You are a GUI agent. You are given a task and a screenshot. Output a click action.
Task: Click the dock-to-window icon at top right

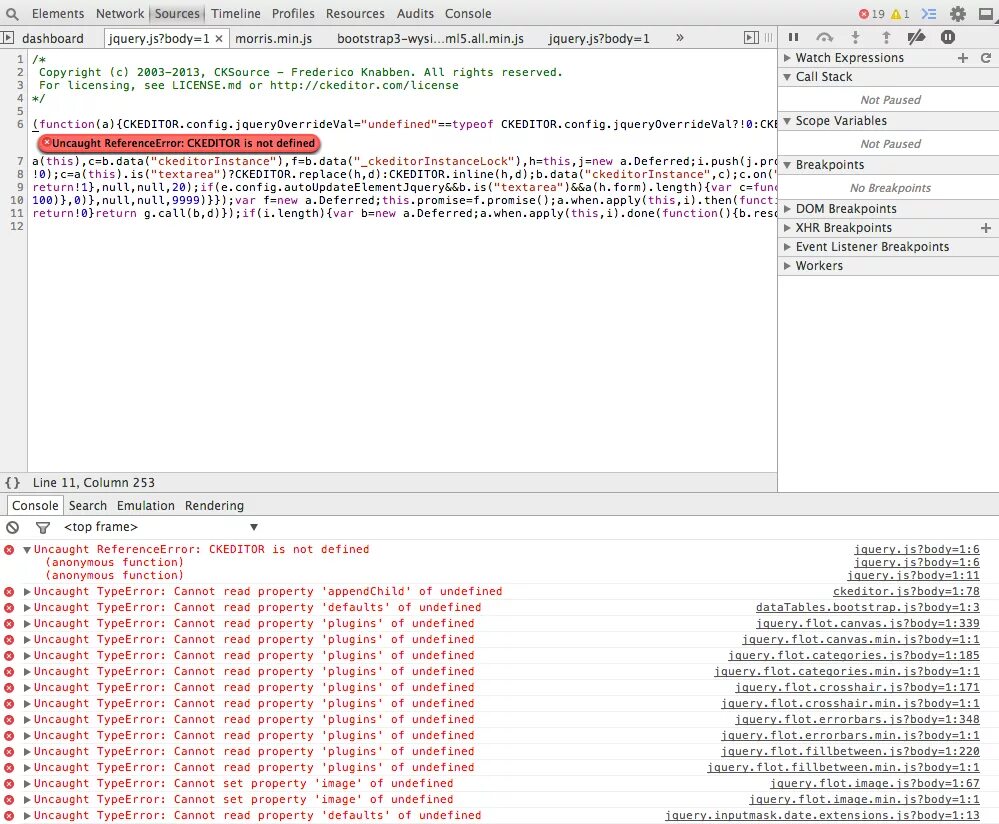click(986, 13)
